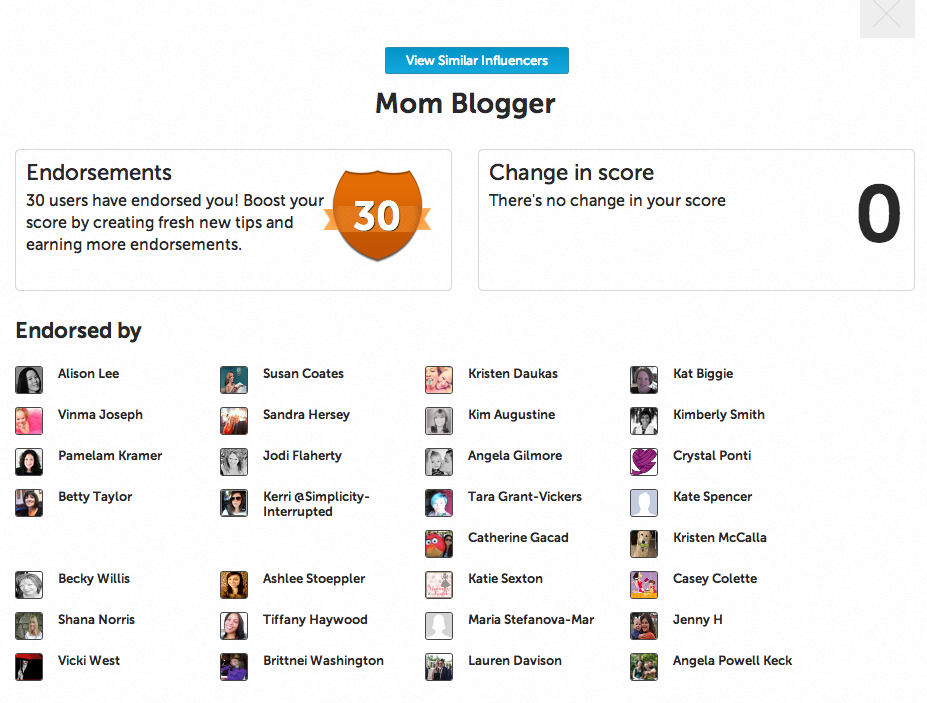Close the Mom Blogger dialog
This screenshot has height=703, width=927.
coord(887,18)
